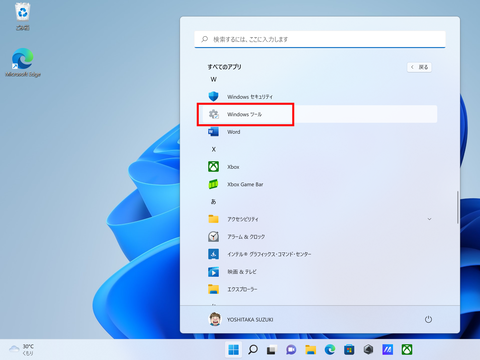The image size is (480, 360).
Task: Open Windows セキュリティ shield icon
Action: [x=213, y=96]
